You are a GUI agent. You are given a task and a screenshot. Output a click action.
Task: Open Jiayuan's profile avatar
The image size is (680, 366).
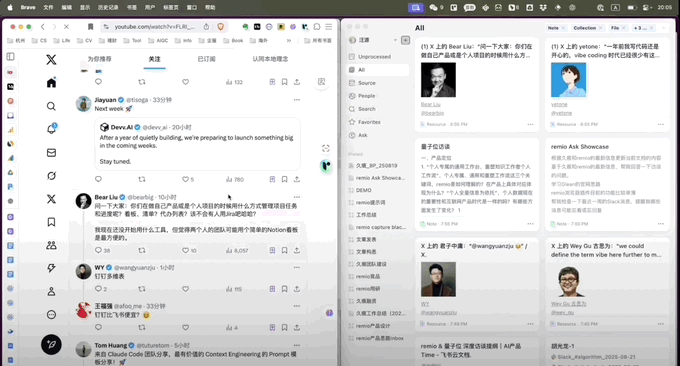[83, 104]
